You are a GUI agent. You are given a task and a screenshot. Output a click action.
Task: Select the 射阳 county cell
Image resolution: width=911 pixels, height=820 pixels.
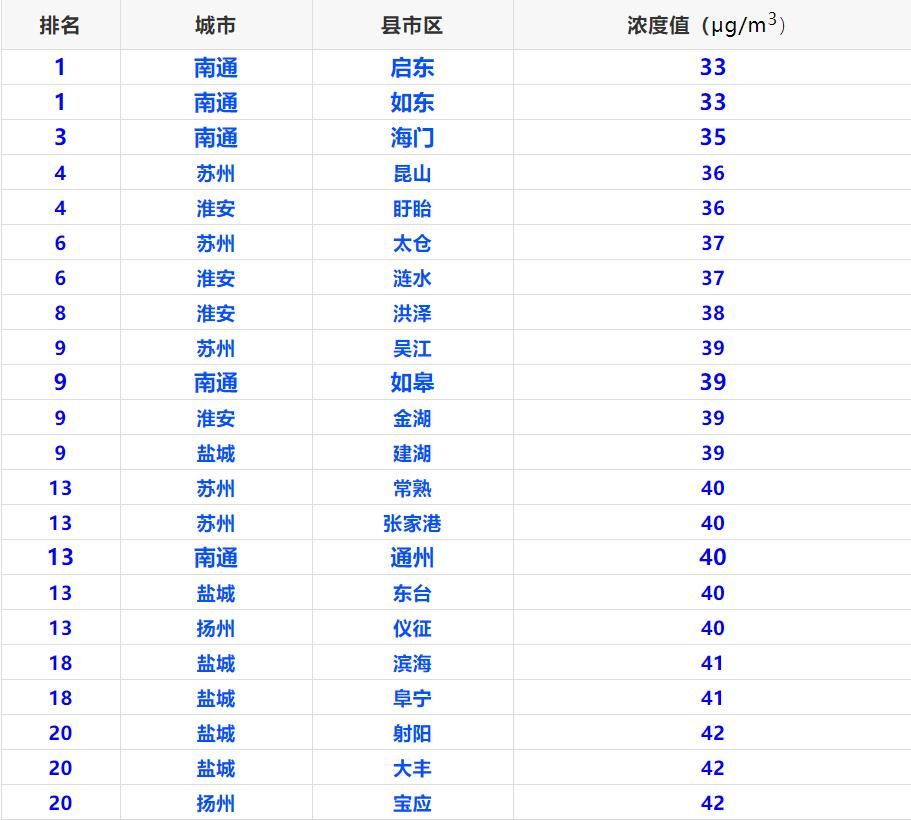click(x=412, y=733)
